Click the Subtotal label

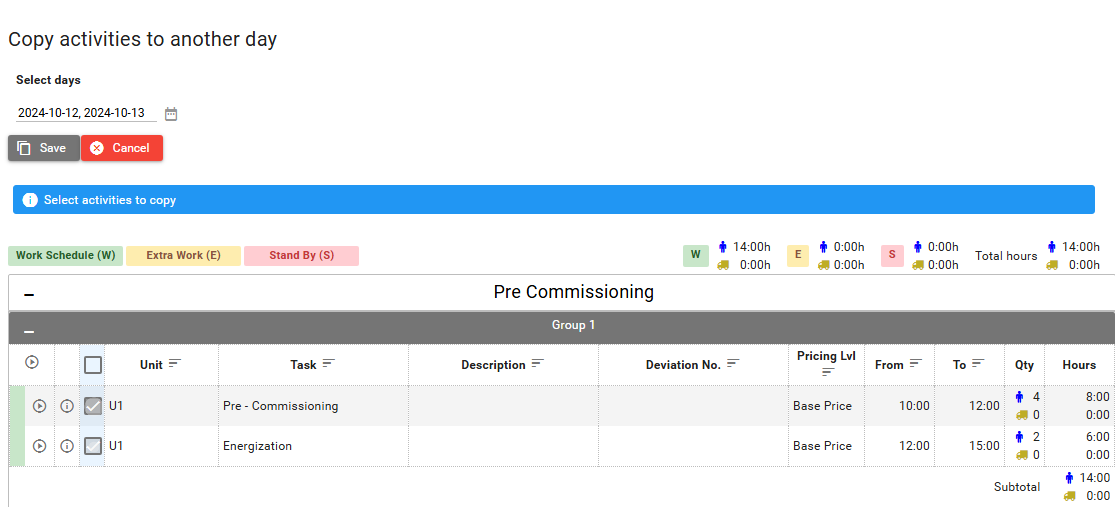pyautogui.click(x=1017, y=487)
